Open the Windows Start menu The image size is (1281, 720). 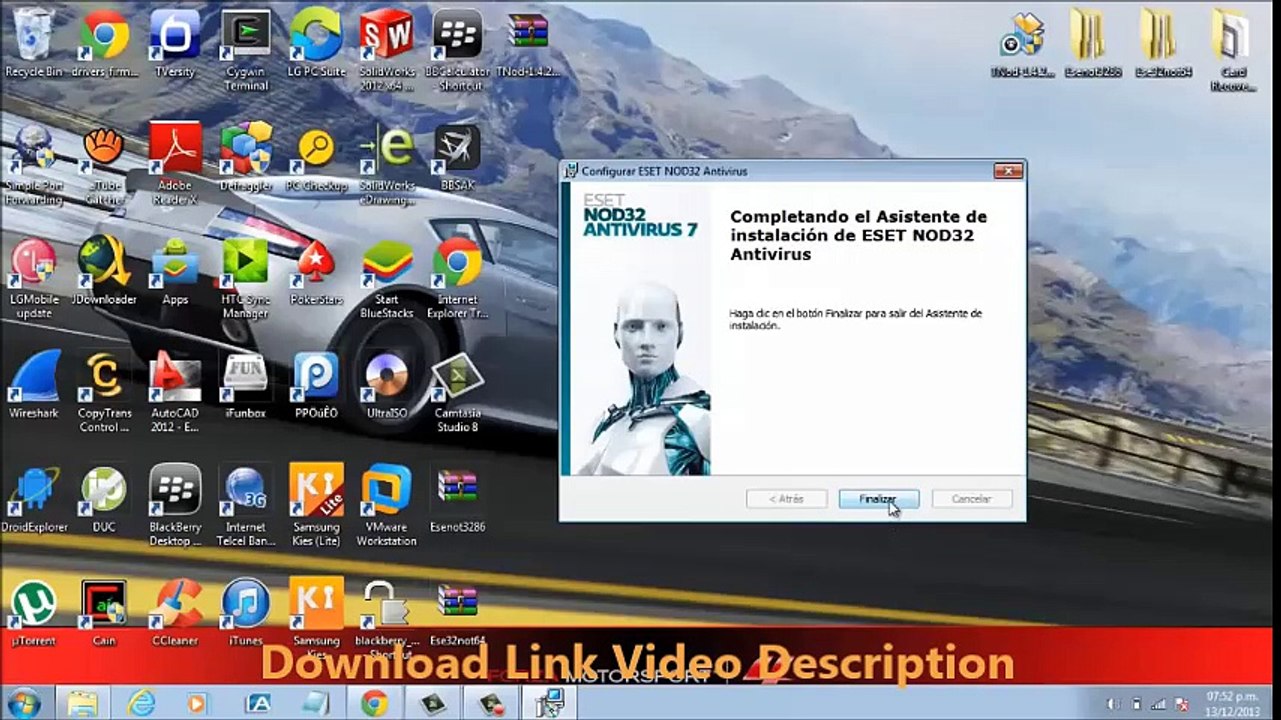(22, 702)
